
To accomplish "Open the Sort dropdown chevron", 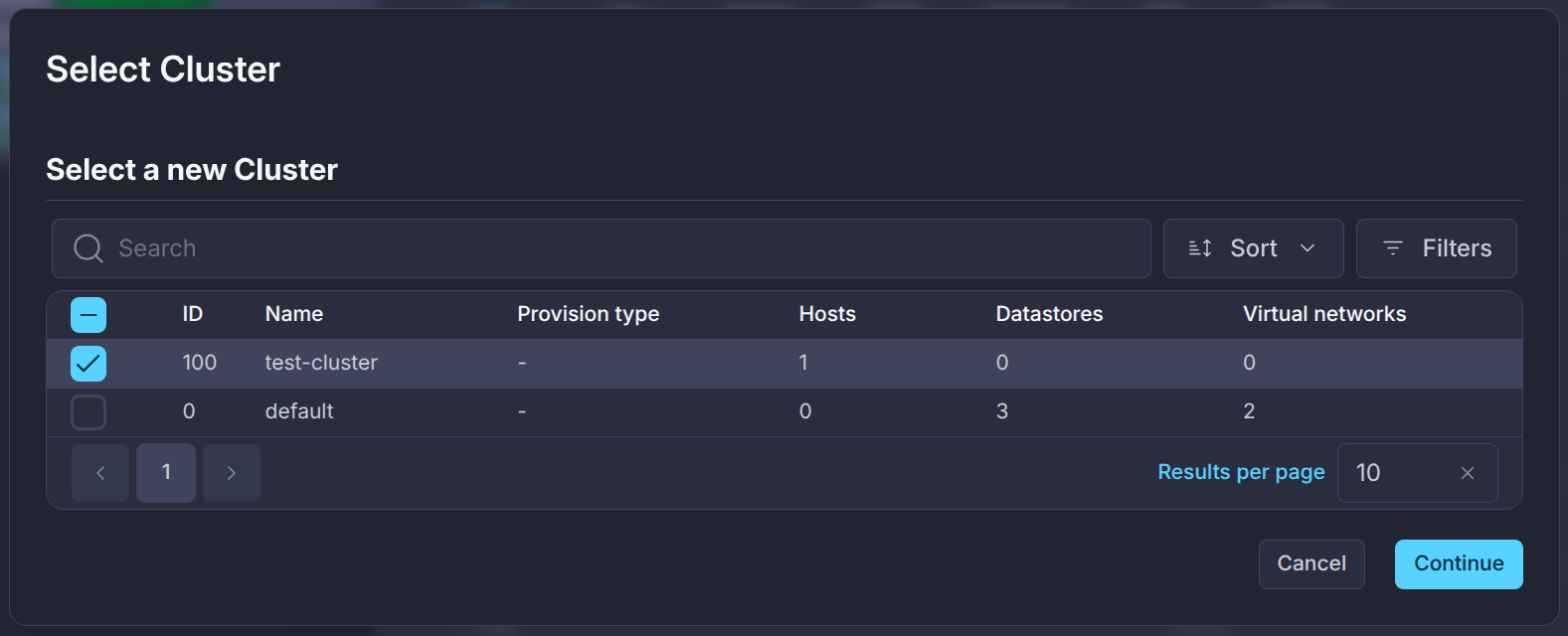I will pos(1307,248).
